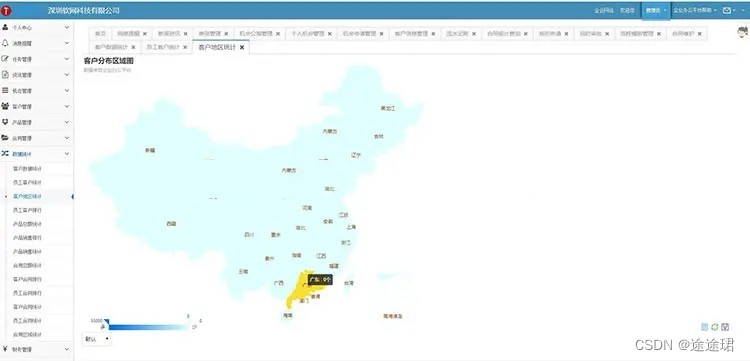Switch to the 机会公海管理 tab
750x361 pixels.
[x=259, y=33]
